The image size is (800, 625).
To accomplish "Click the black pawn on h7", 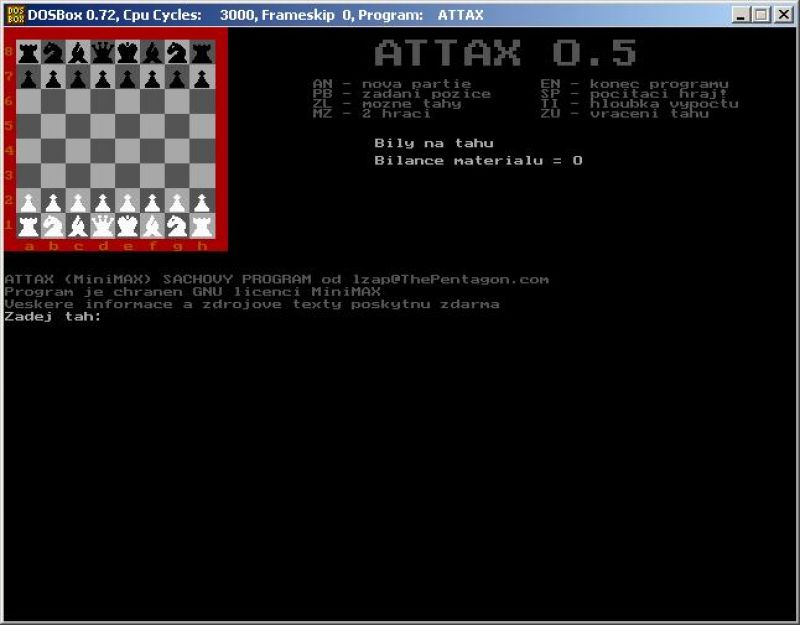I will 202,79.
